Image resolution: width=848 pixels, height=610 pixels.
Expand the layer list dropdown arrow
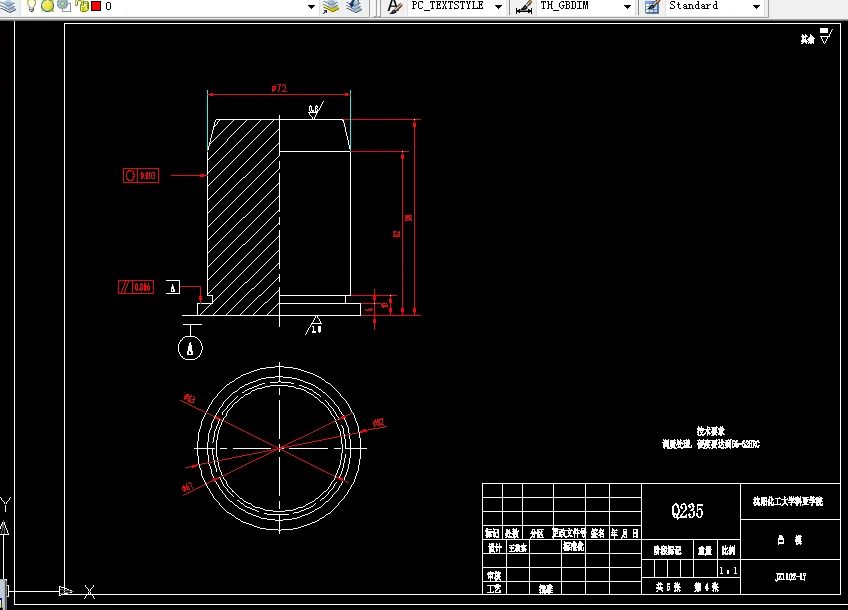tap(311, 6)
